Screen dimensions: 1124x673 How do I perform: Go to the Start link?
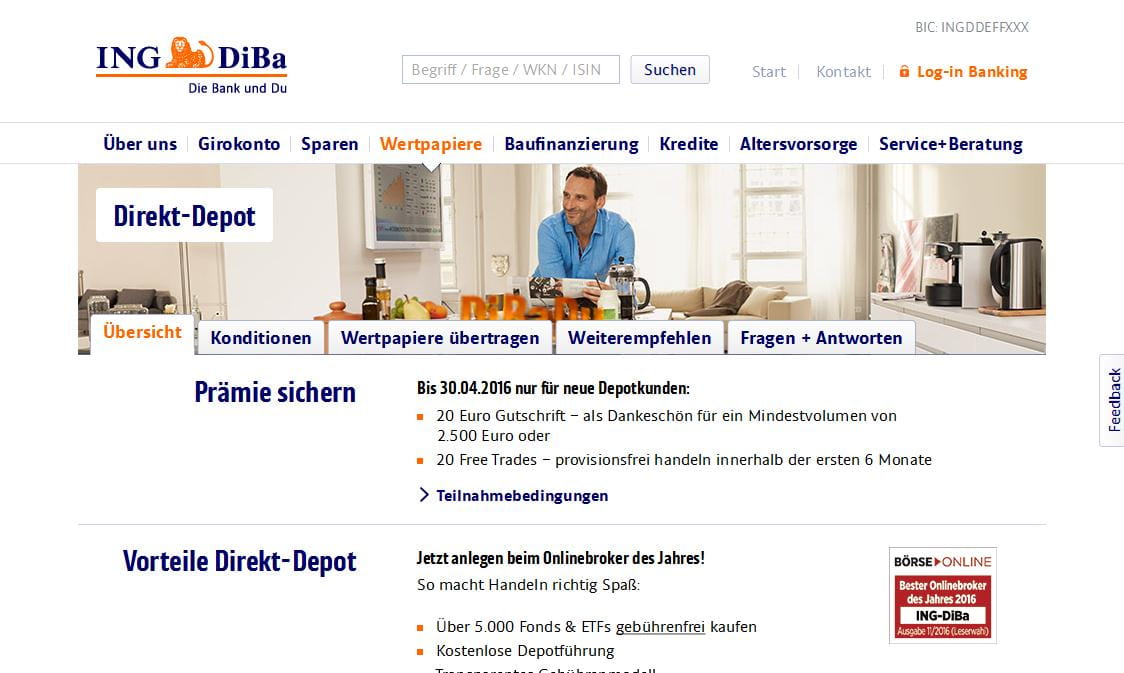pyautogui.click(x=768, y=72)
